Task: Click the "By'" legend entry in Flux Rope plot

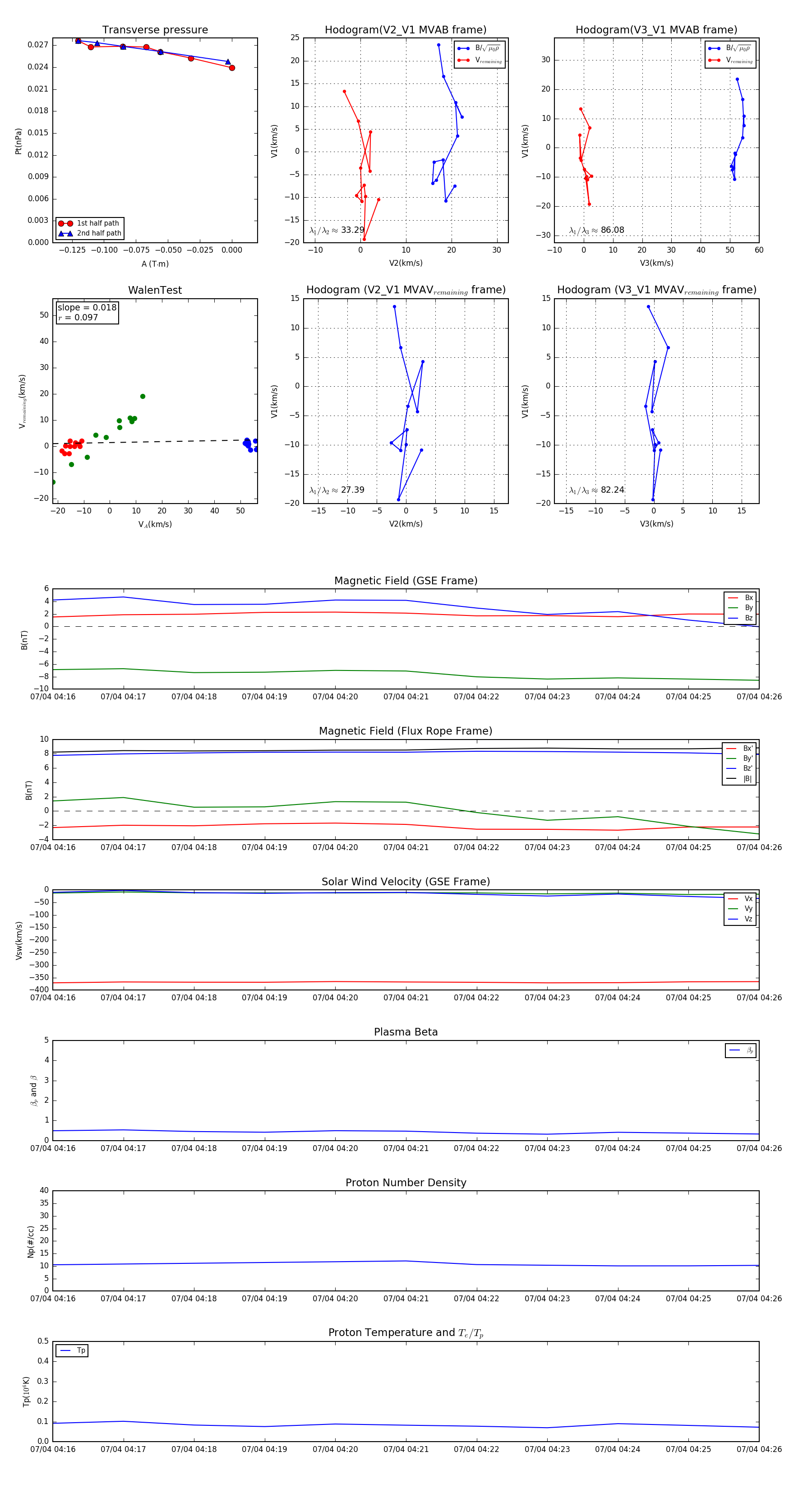Action: click(x=740, y=758)
